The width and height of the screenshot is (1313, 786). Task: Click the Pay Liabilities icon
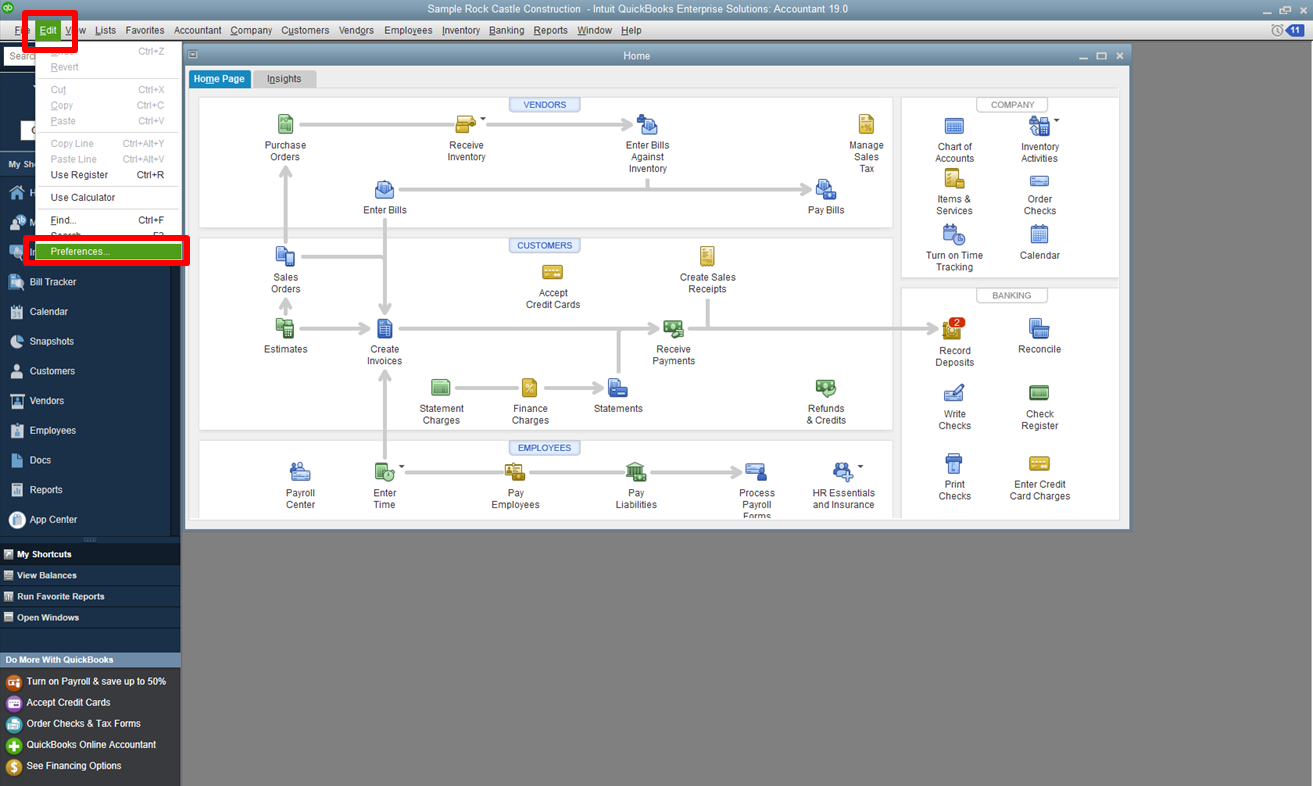(x=635, y=472)
